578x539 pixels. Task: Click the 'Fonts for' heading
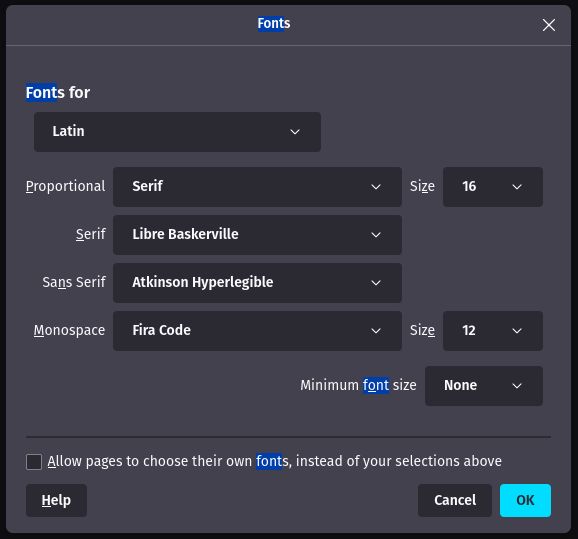click(x=58, y=93)
